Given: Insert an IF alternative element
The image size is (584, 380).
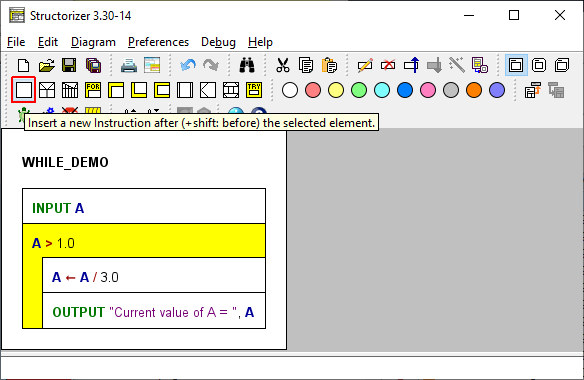Looking at the screenshot, I should tap(47, 90).
